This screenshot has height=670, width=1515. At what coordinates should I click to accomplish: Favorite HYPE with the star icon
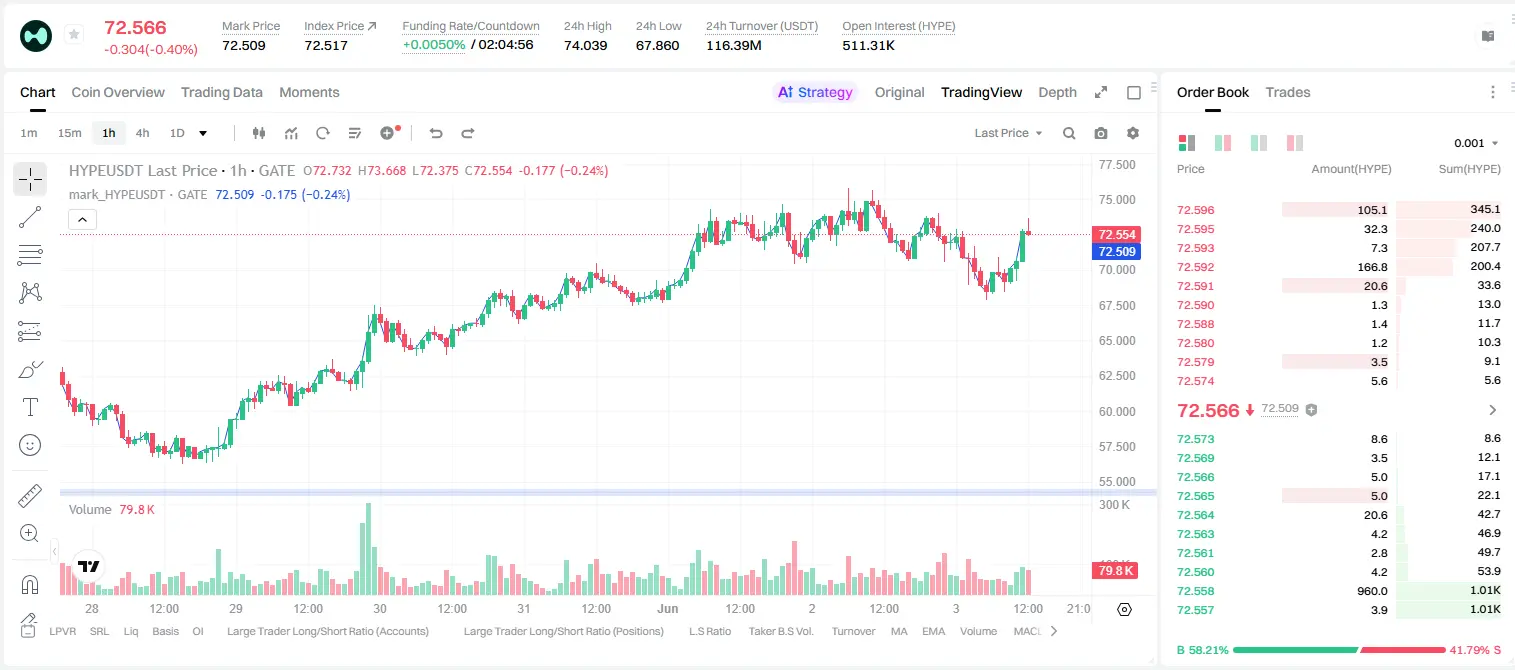click(x=74, y=35)
